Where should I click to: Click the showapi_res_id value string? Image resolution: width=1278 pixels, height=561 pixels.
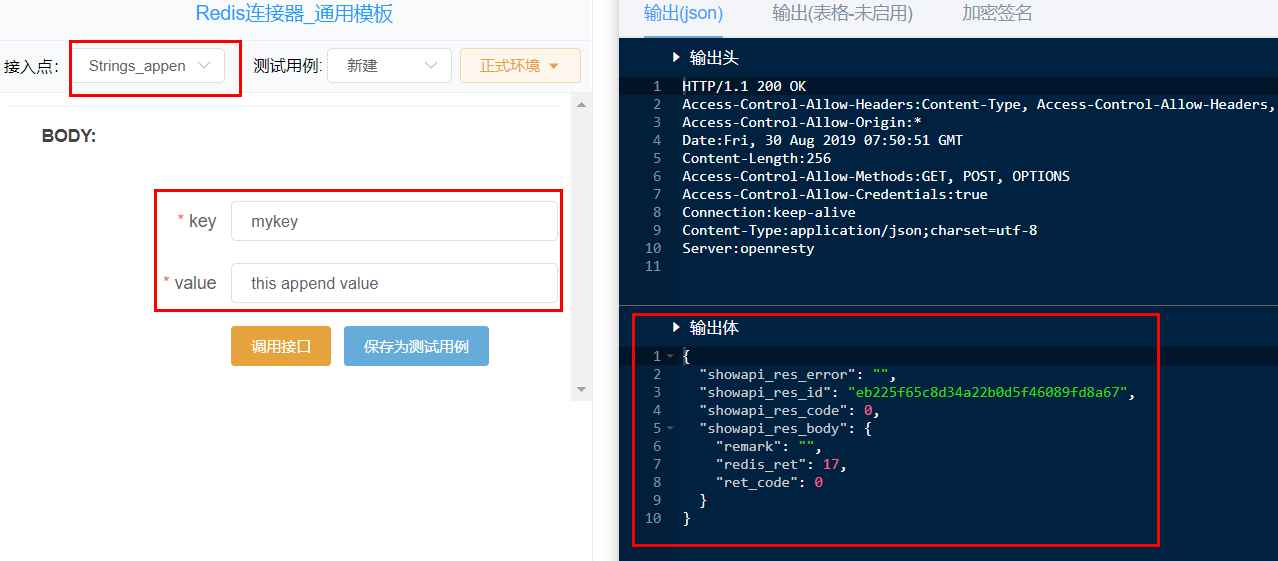pyautogui.click(x=990, y=393)
